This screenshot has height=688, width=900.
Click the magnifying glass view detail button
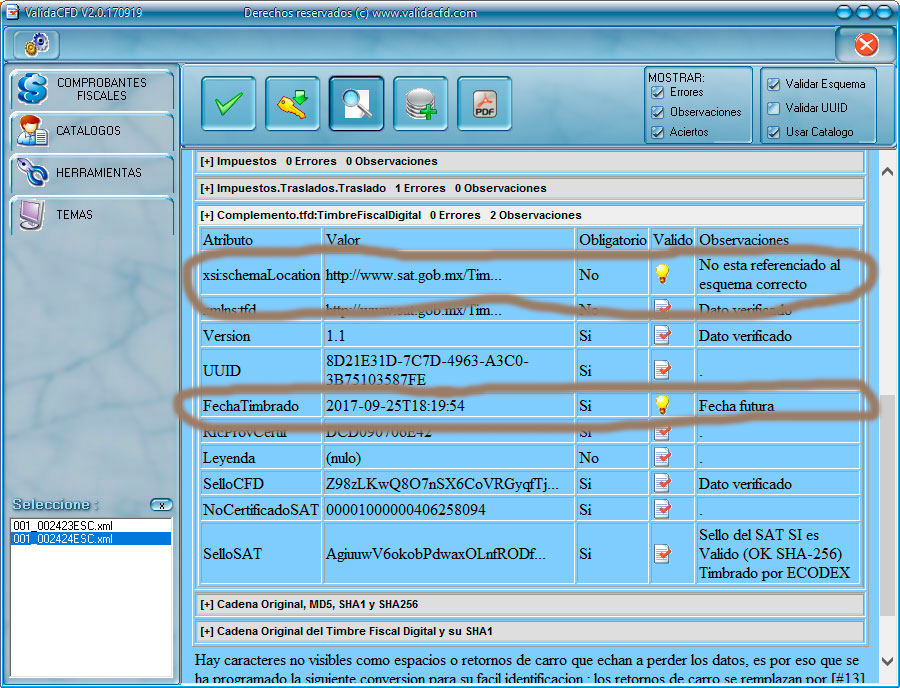pos(356,104)
